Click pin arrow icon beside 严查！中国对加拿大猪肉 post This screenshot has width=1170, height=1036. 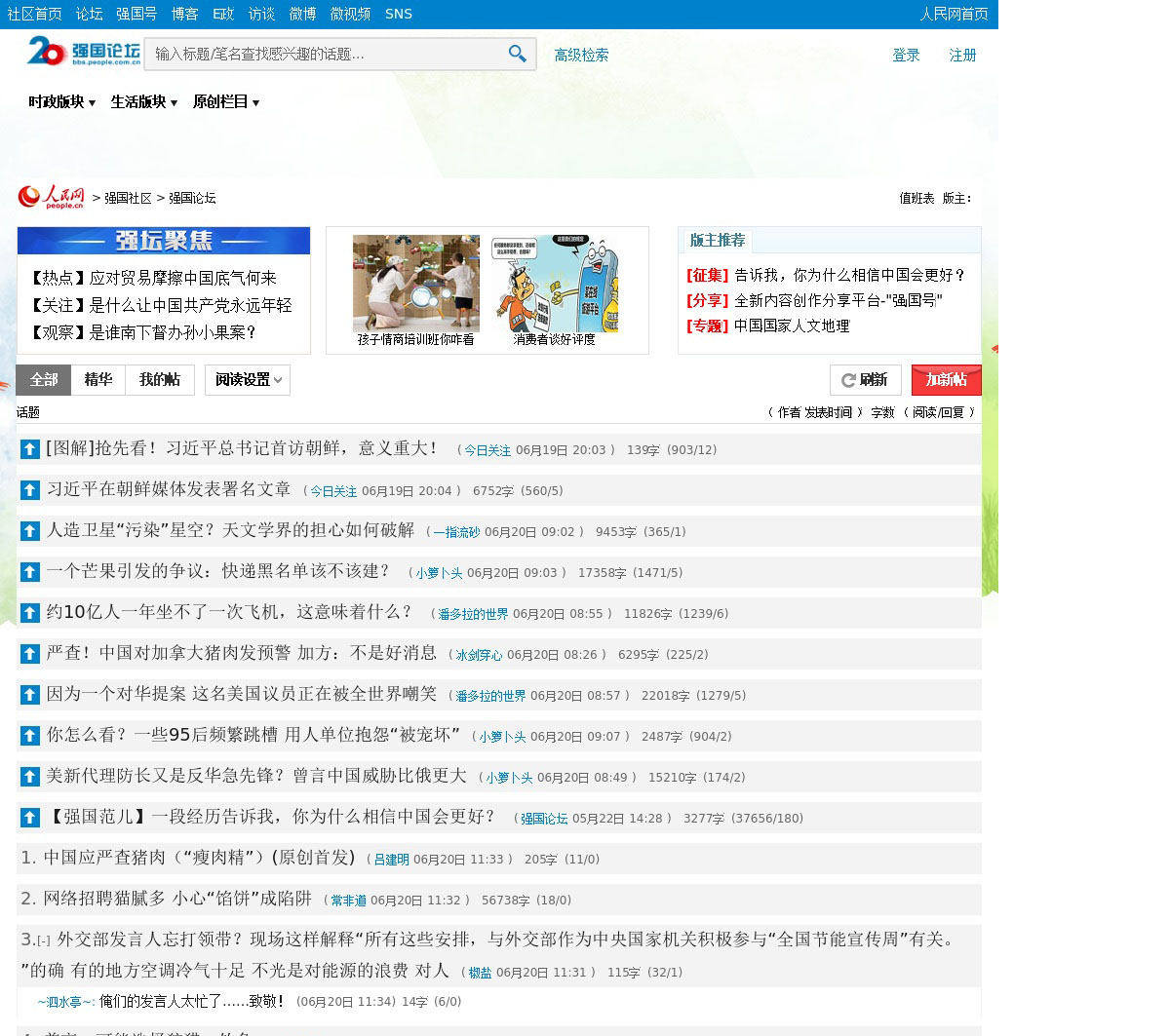point(30,654)
